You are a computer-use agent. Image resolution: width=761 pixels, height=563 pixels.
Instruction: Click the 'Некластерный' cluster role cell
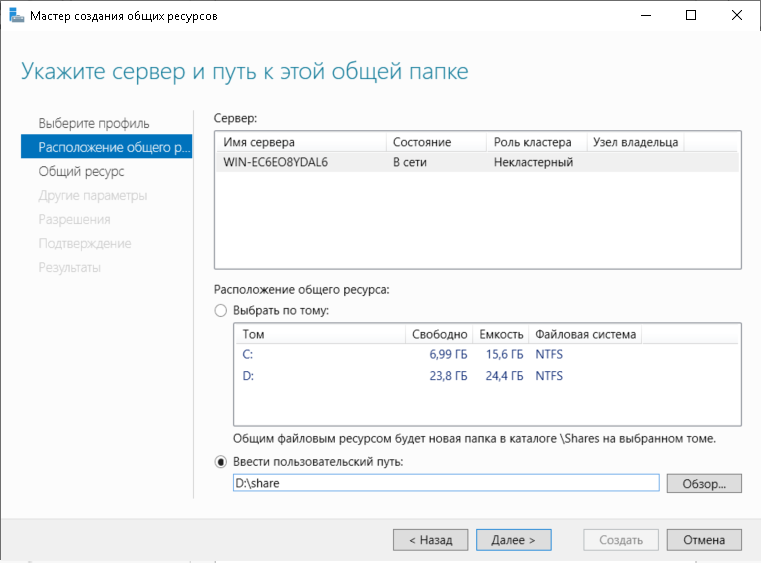point(533,162)
